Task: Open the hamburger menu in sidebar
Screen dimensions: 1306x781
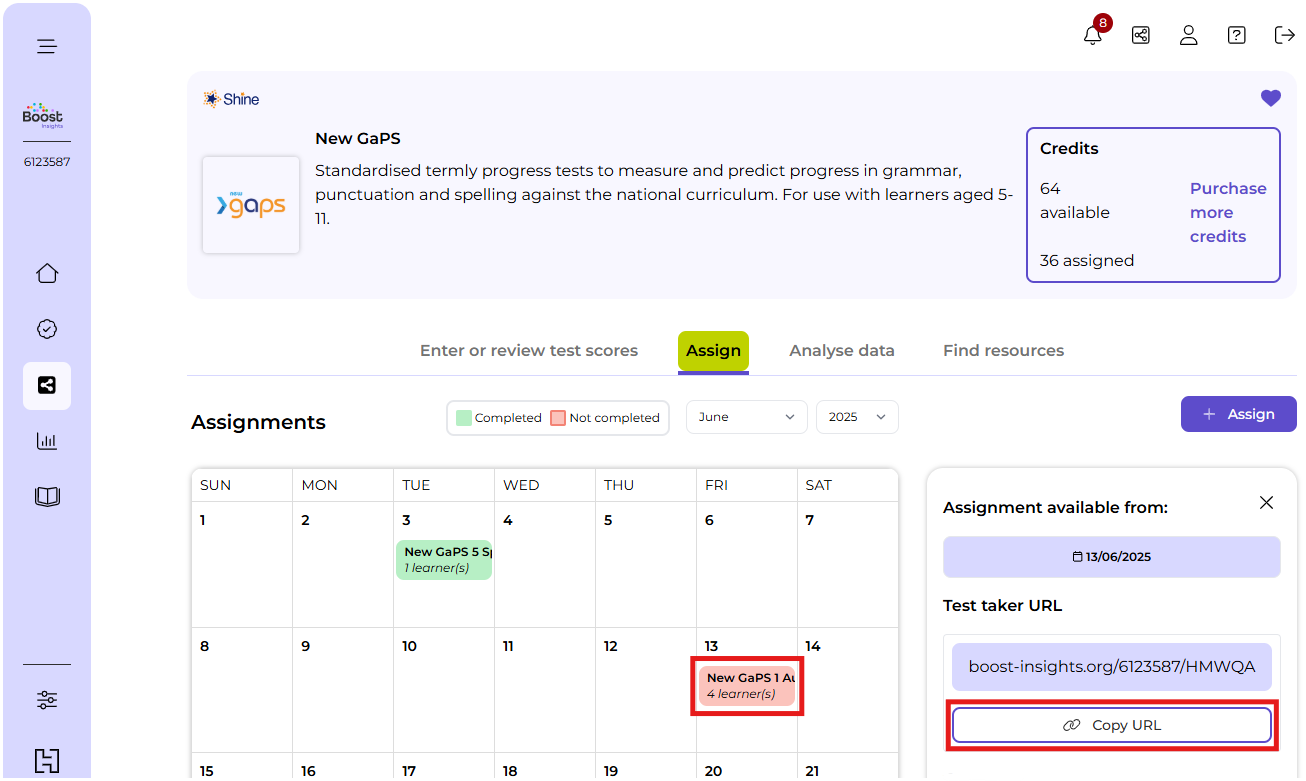Action: pos(47,46)
